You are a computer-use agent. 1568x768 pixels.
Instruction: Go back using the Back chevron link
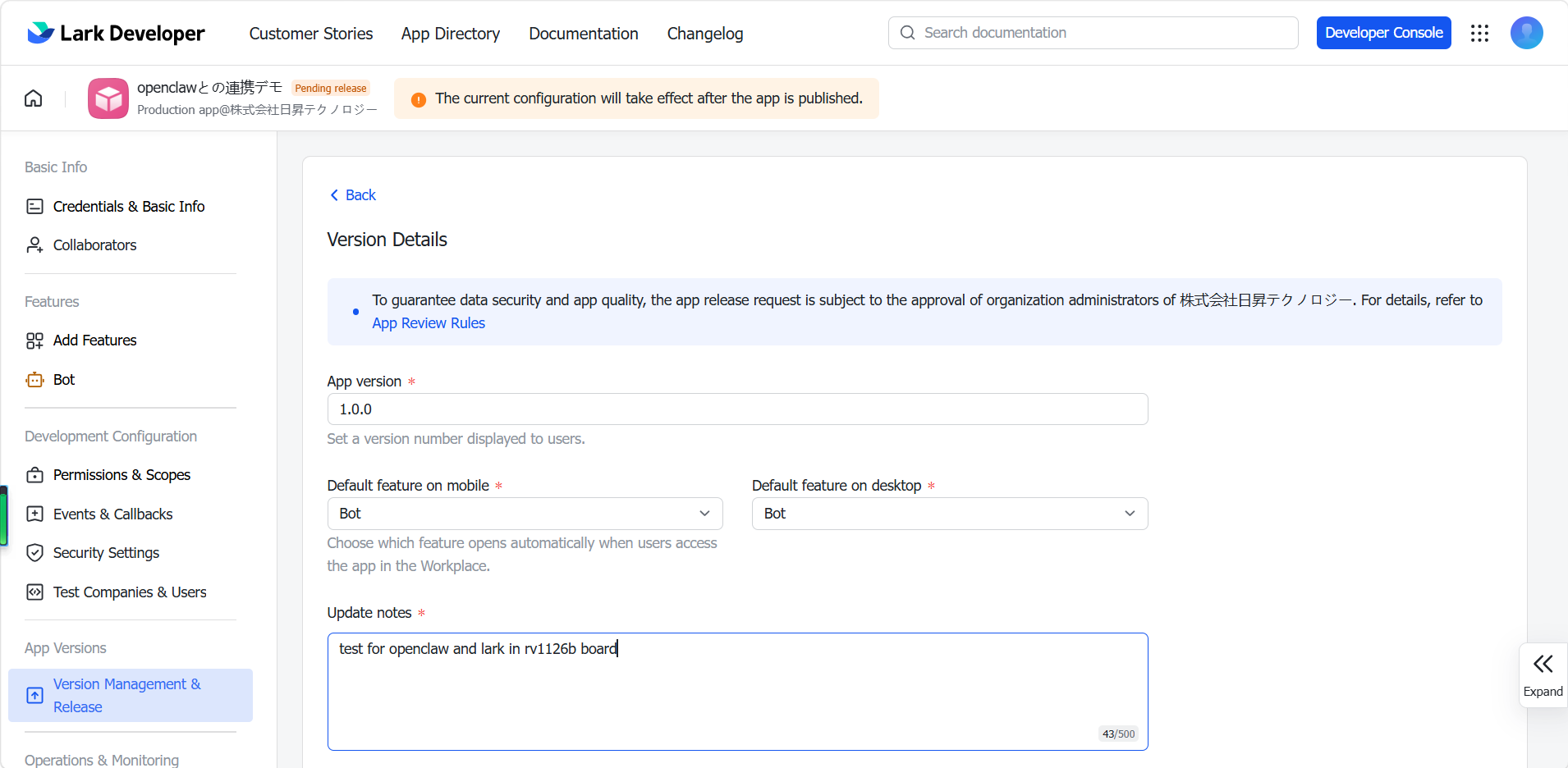point(352,195)
